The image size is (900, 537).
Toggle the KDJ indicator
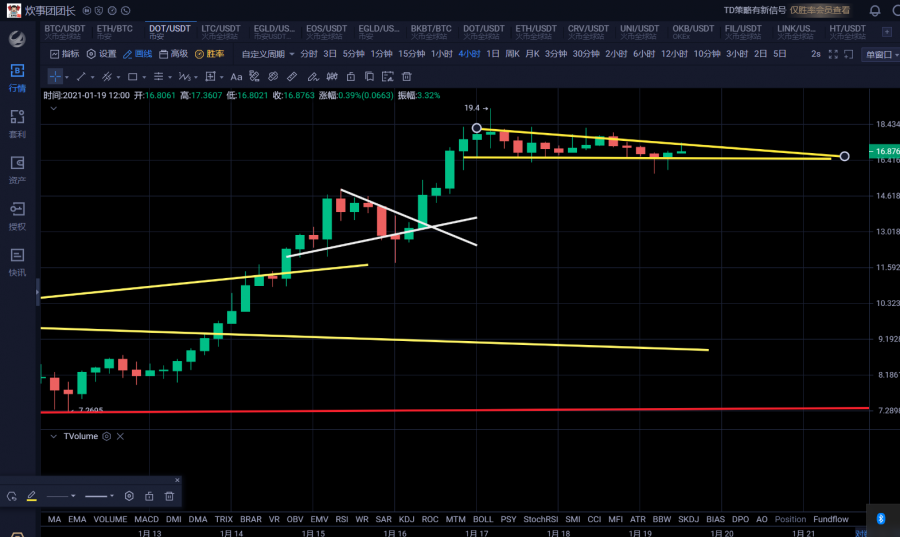[406, 519]
